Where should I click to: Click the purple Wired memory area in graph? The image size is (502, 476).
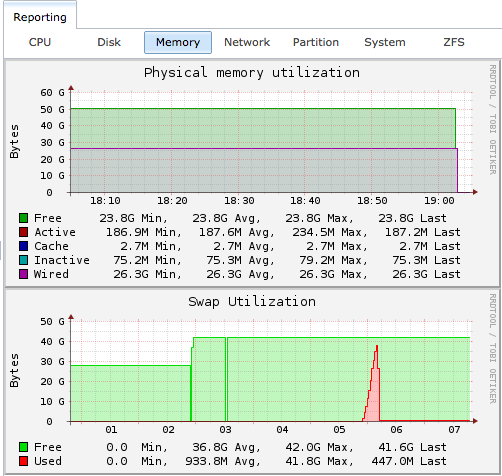pos(263,170)
